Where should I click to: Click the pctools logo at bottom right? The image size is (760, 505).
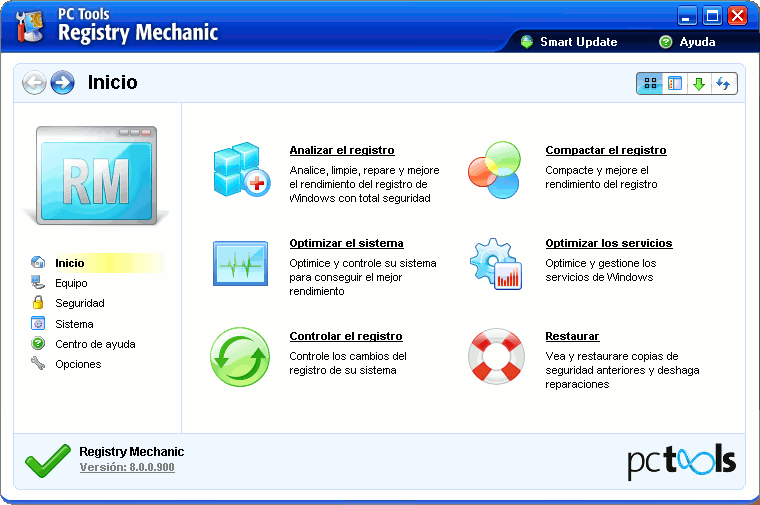[681, 461]
